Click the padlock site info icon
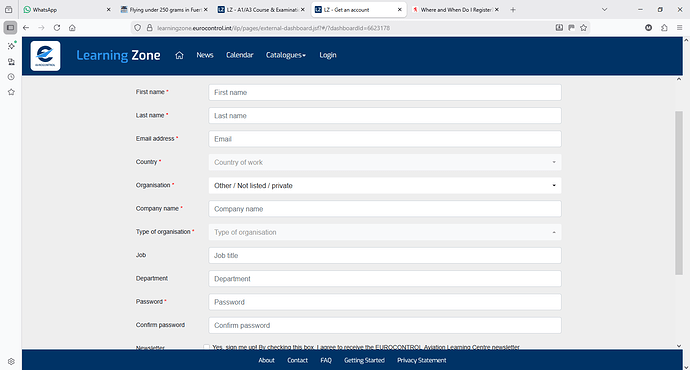This screenshot has height=370, width=690. (x=149, y=28)
